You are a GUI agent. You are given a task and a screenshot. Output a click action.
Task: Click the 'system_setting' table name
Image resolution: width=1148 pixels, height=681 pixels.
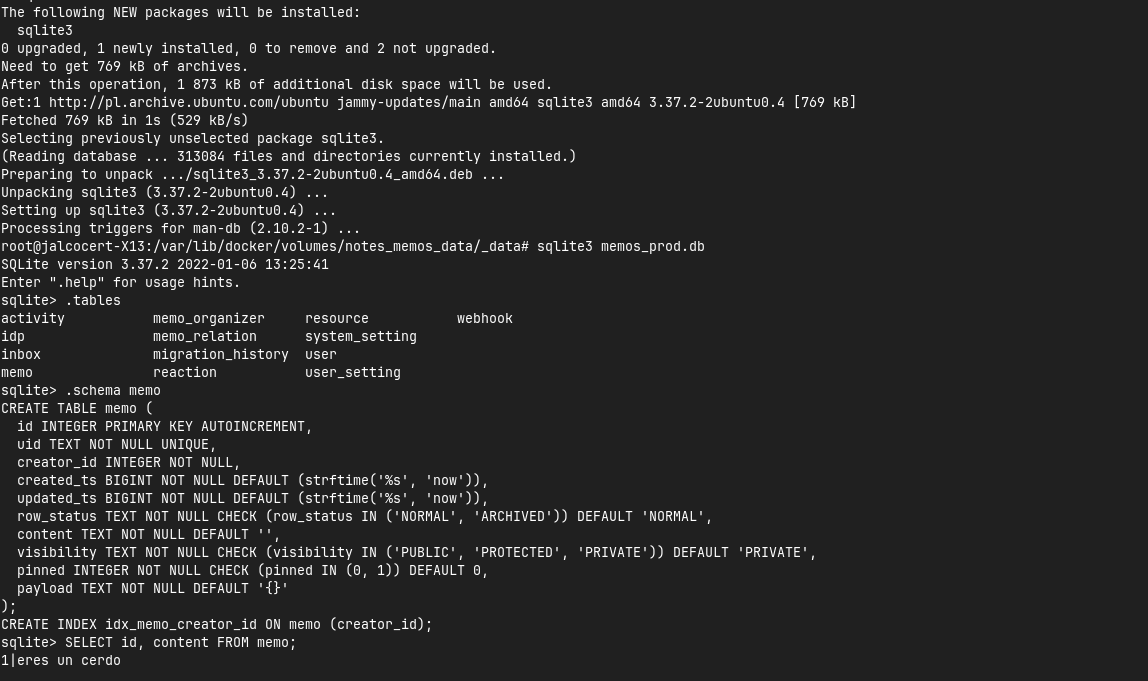pyautogui.click(x=361, y=336)
